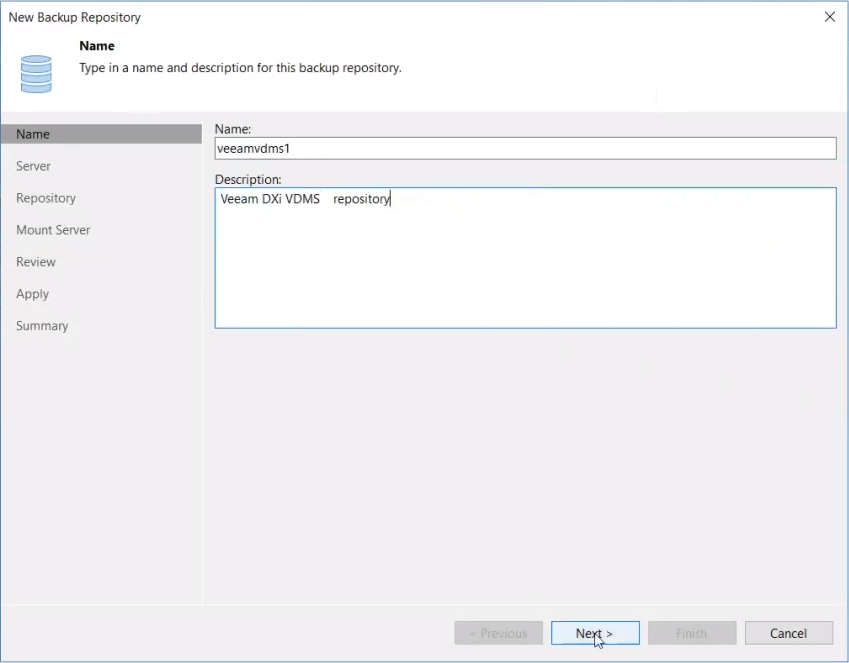Screen dimensions: 849x663
Task: Click the greyed-out Finish button
Action: click(691, 633)
